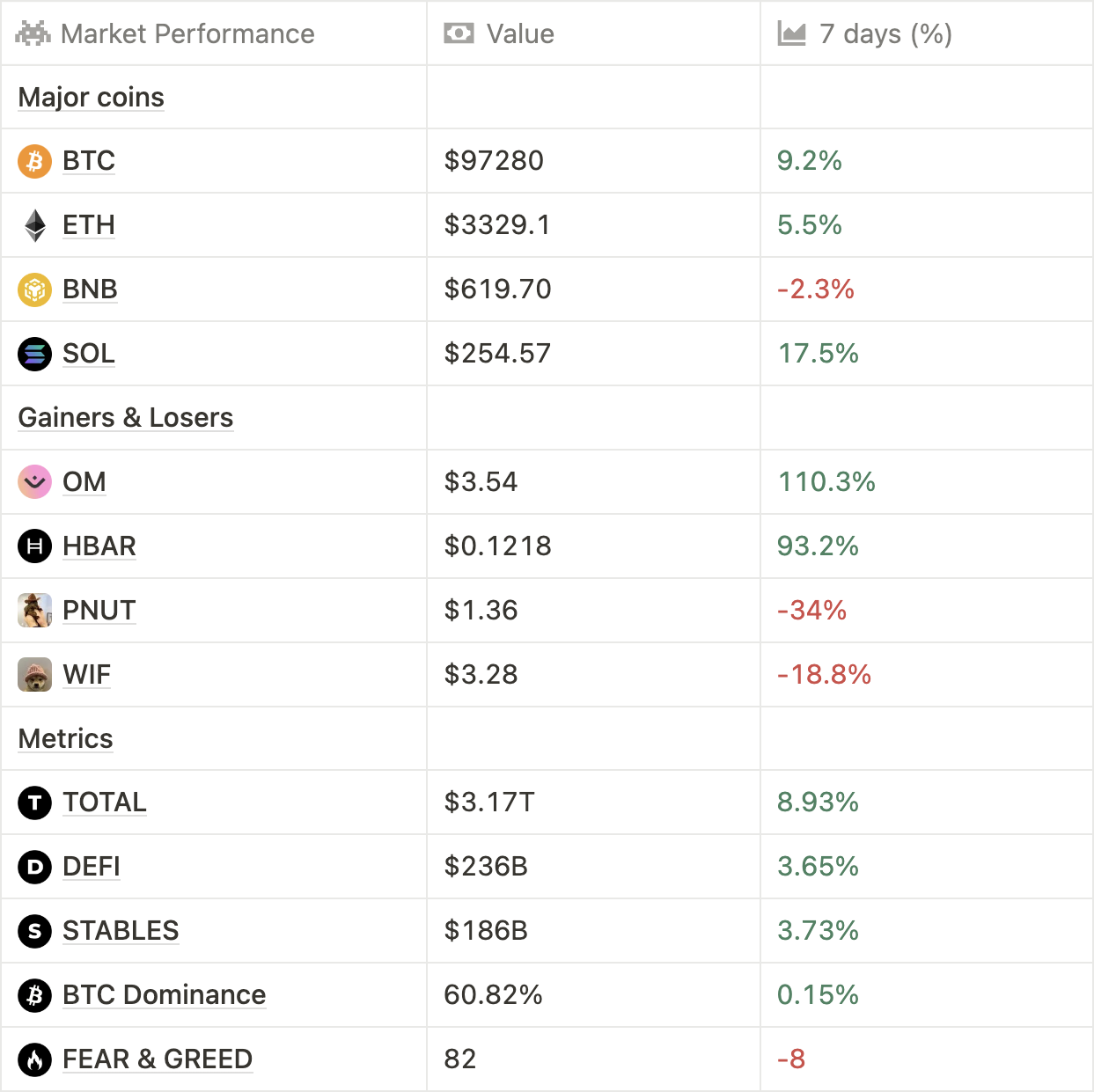Click the WIF dog thumbnail icon

[x=35, y=675]
